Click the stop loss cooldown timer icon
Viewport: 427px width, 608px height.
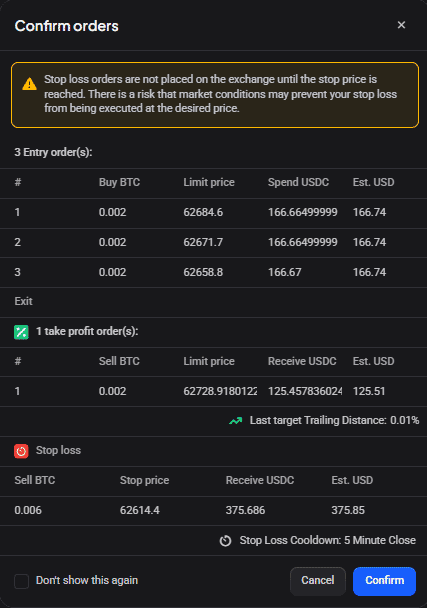[225, 541]
